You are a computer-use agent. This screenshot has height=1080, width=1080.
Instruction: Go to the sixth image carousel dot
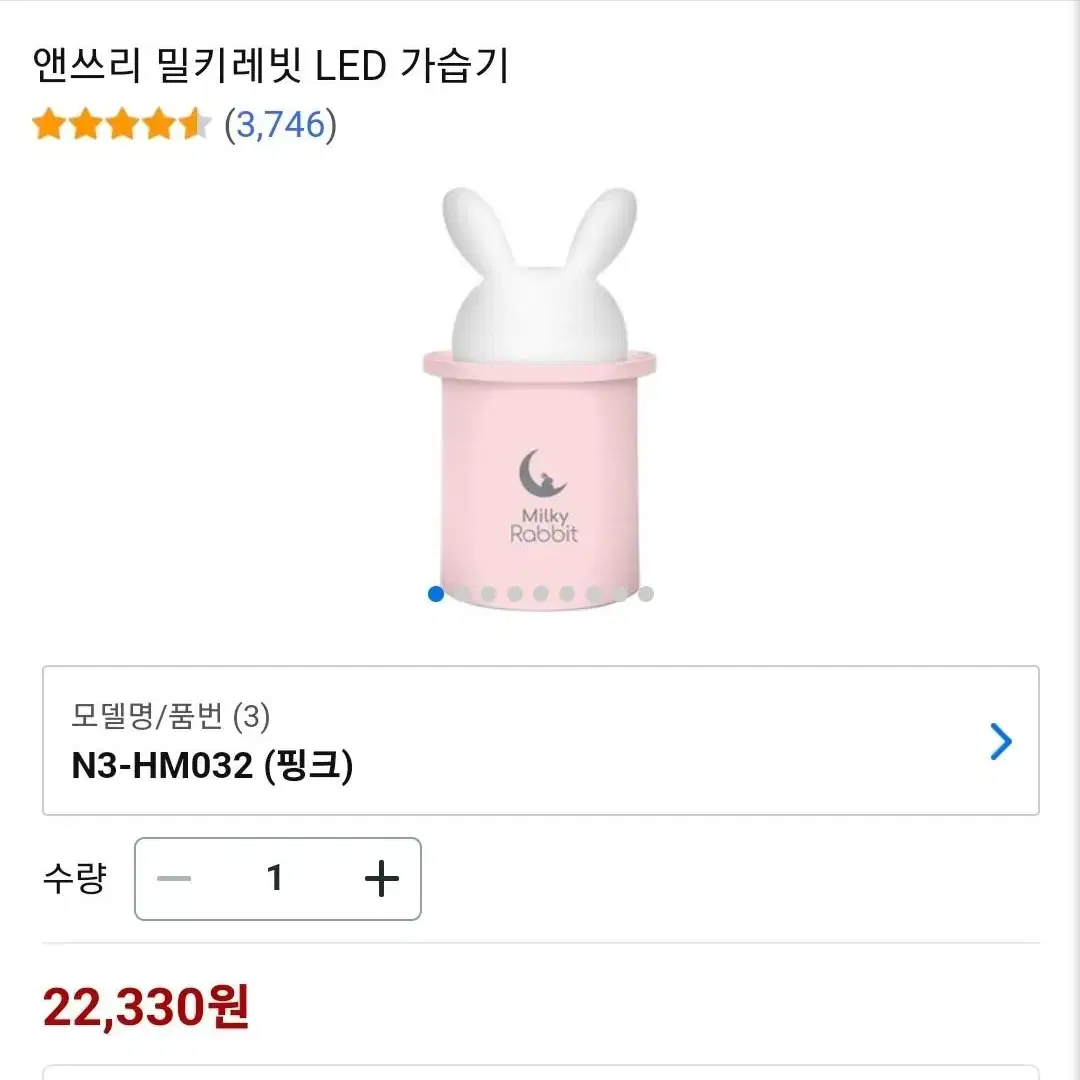567,594
